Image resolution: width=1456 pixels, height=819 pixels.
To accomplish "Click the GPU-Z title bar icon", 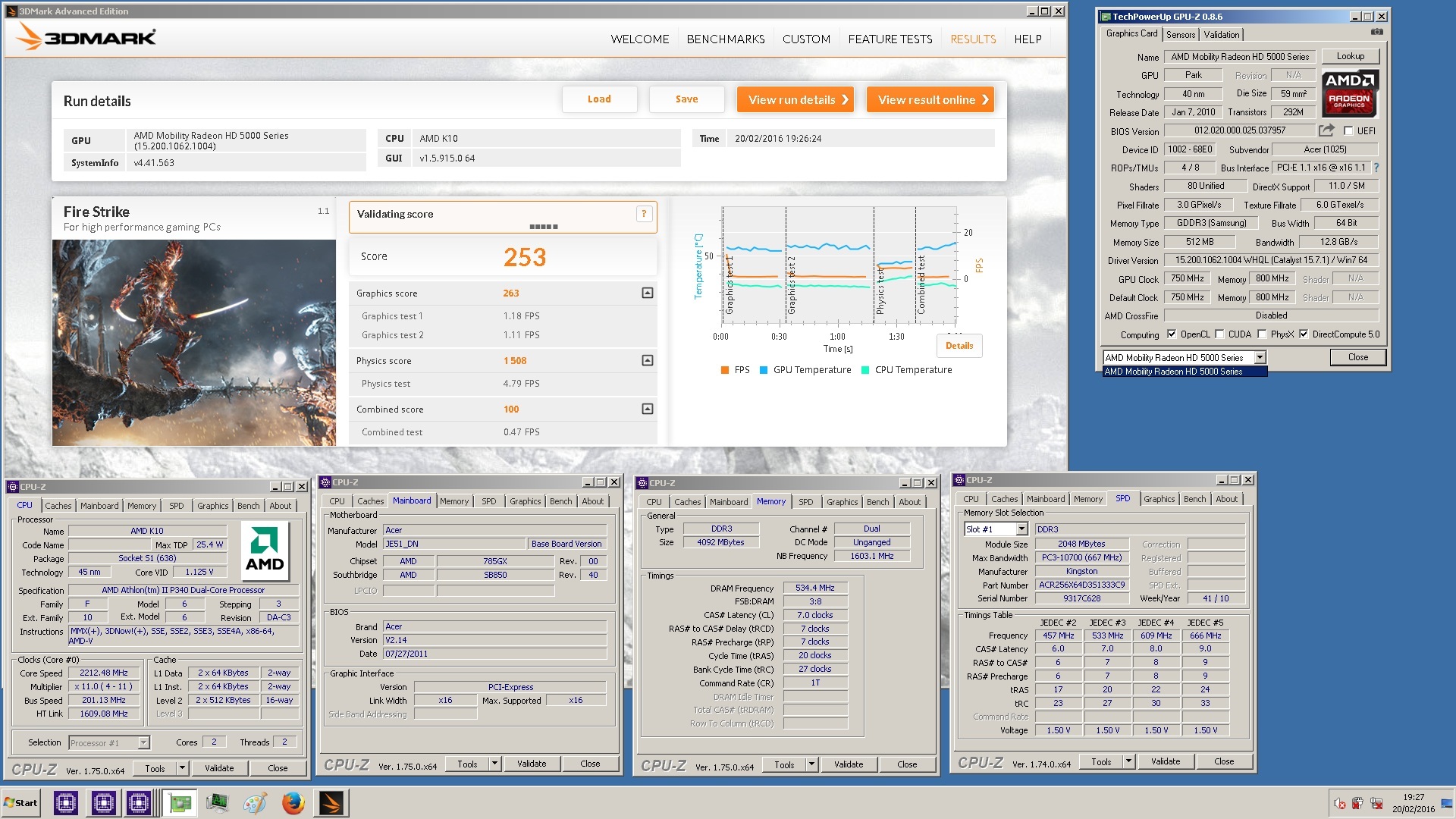I will (x=1106, y=17).
